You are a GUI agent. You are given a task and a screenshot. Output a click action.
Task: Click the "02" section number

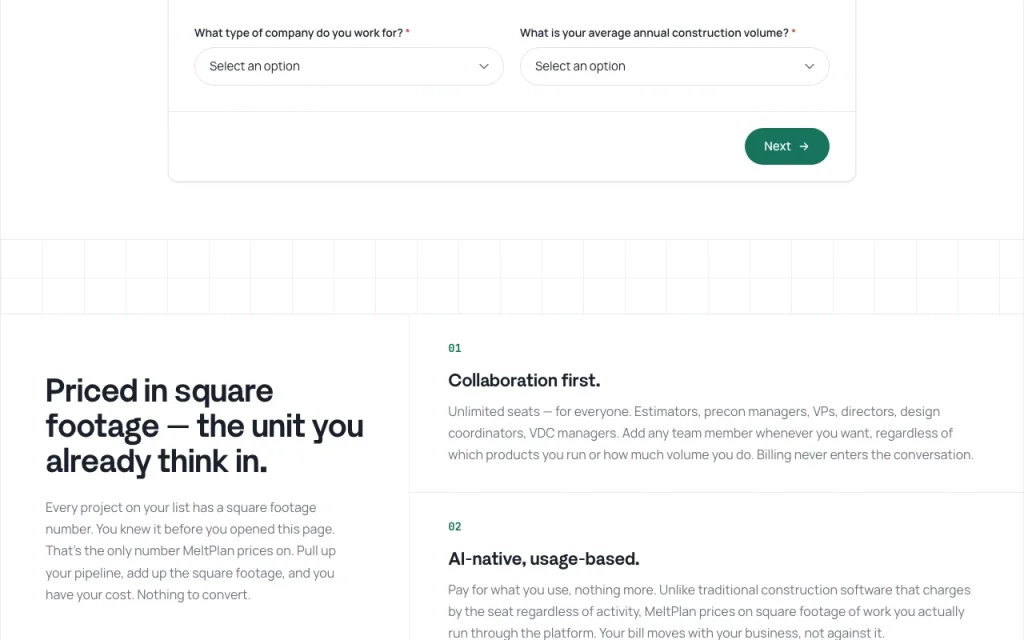455,526
